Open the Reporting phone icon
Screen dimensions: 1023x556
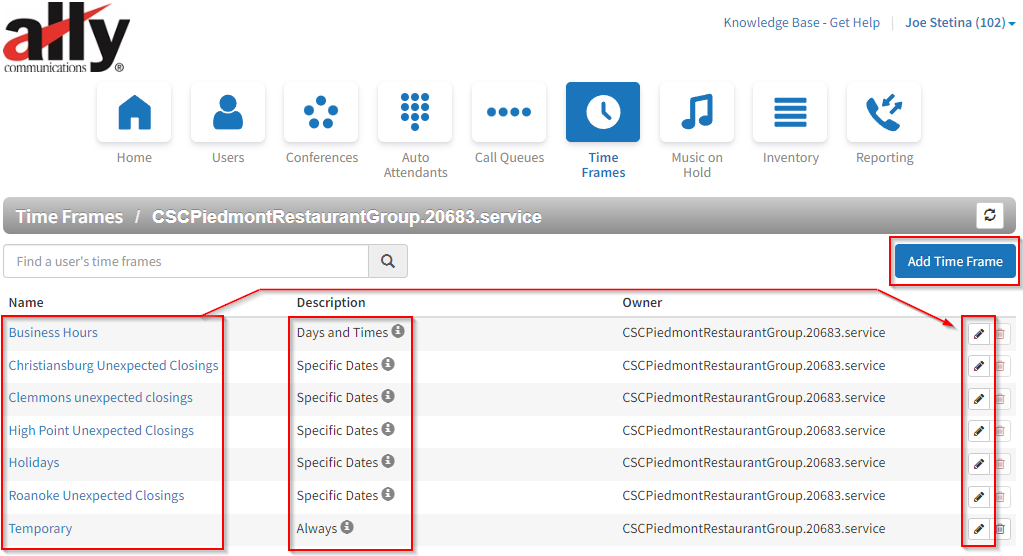884,112
